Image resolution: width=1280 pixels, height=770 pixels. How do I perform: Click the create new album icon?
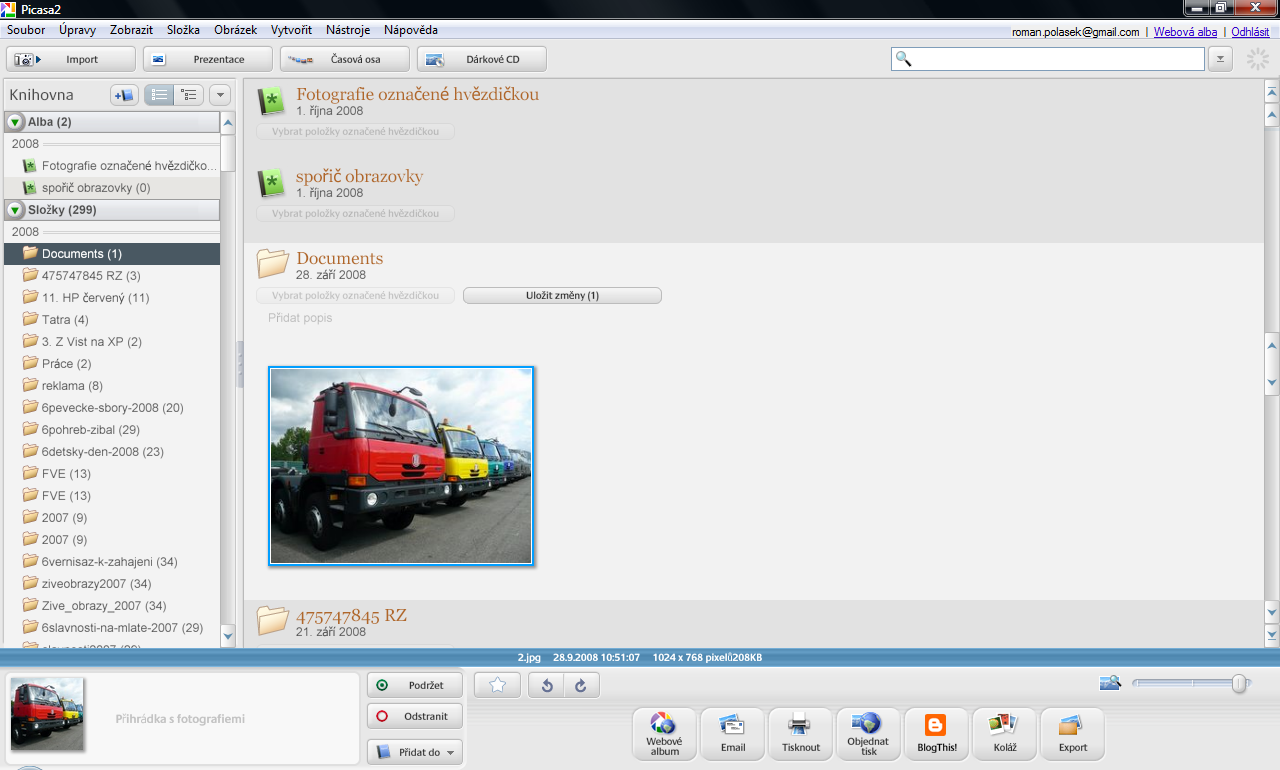click(x=124, y=95)
